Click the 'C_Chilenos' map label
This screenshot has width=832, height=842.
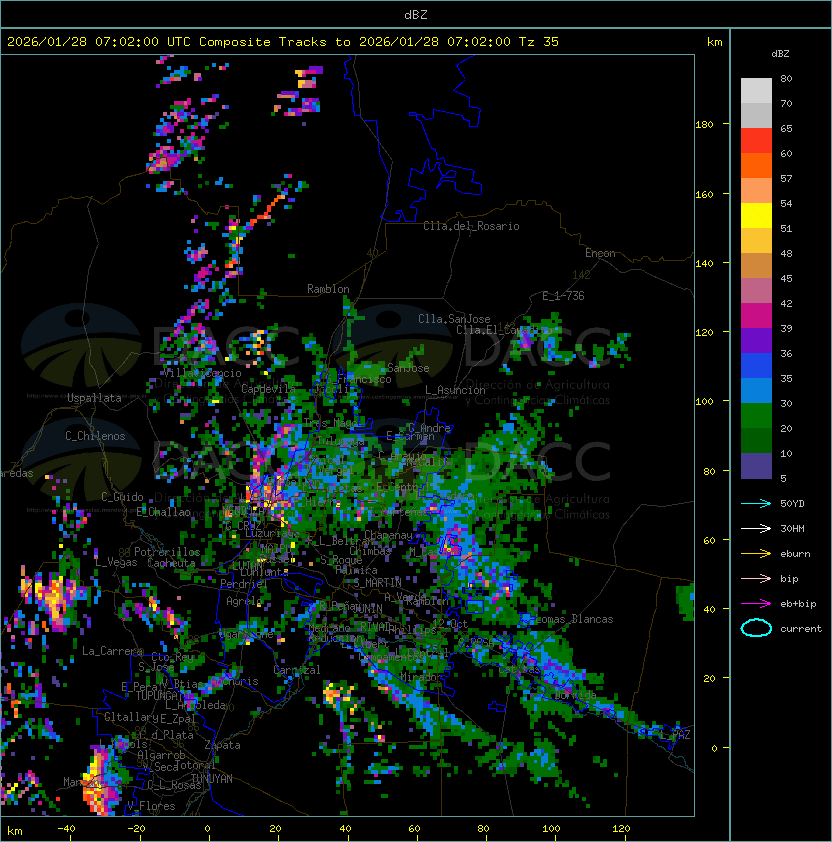[x=95, y=436]
